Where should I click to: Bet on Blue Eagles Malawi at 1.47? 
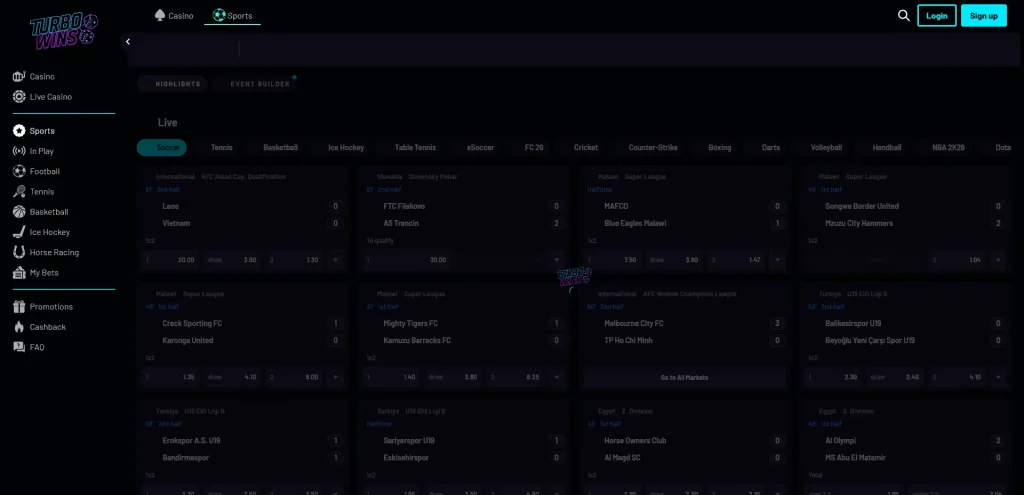(x=736, y=260)
